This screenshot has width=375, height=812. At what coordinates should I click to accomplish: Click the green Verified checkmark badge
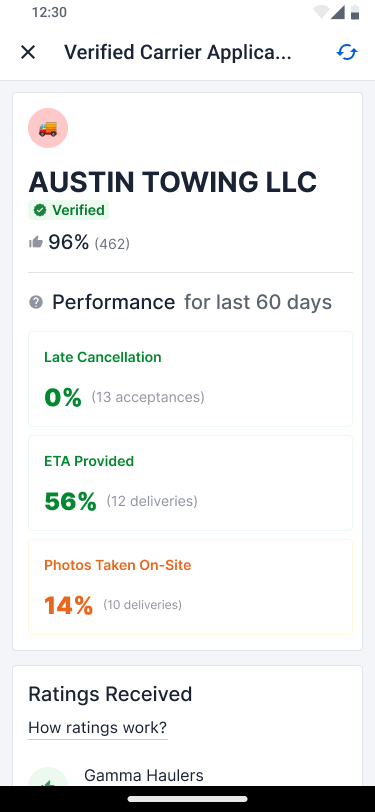coord(68,210)
